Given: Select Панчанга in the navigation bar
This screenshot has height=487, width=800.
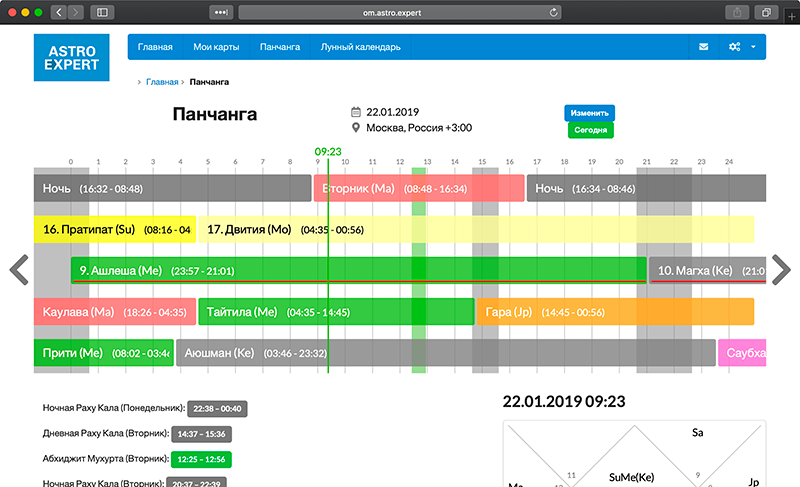Looking at the screenshot, I should pyautogui.click(x=279, y=47).
